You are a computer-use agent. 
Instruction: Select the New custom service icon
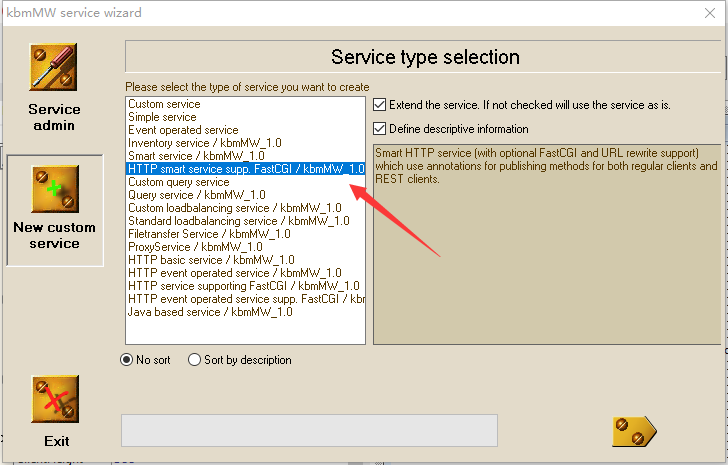[55, 189]
